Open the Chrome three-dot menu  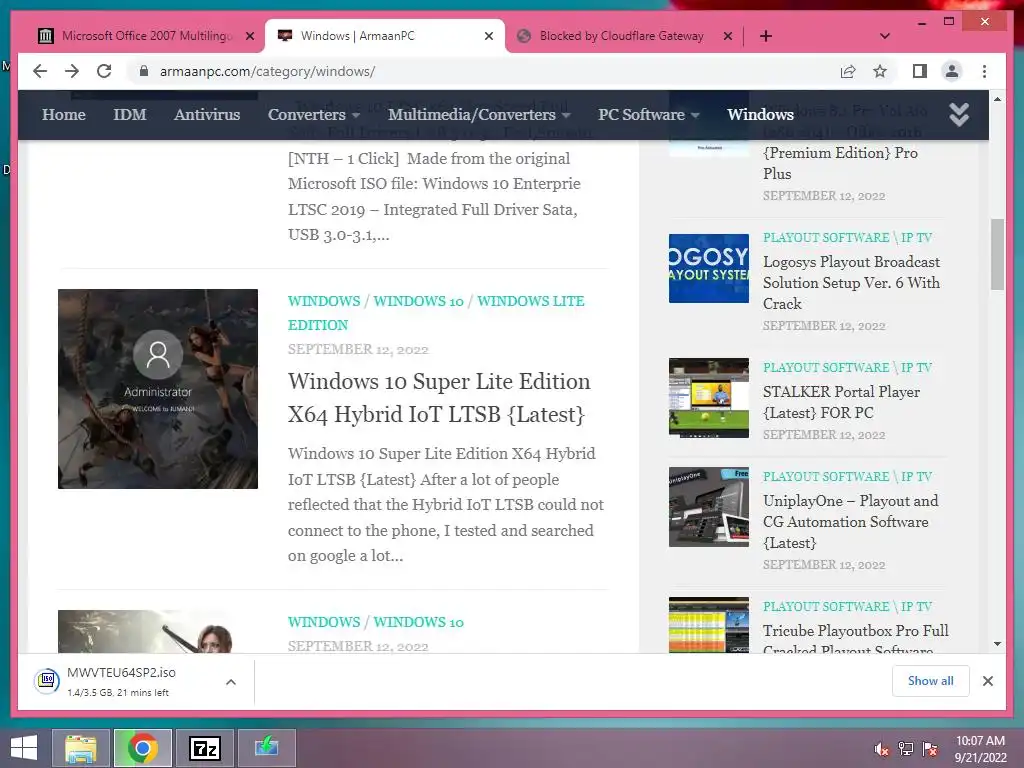click(x=984, y=71)
